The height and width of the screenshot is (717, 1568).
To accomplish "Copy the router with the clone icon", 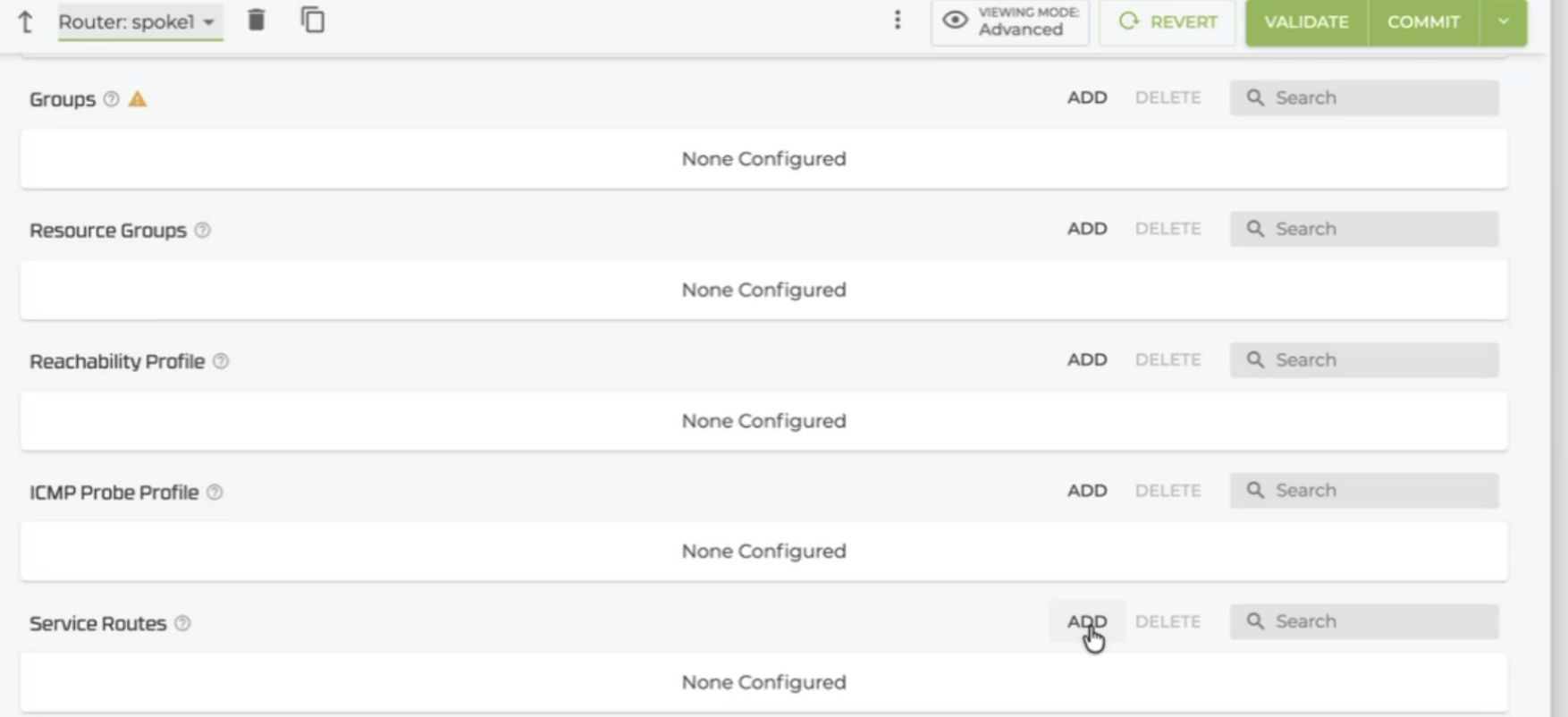I will pos(313,20).
